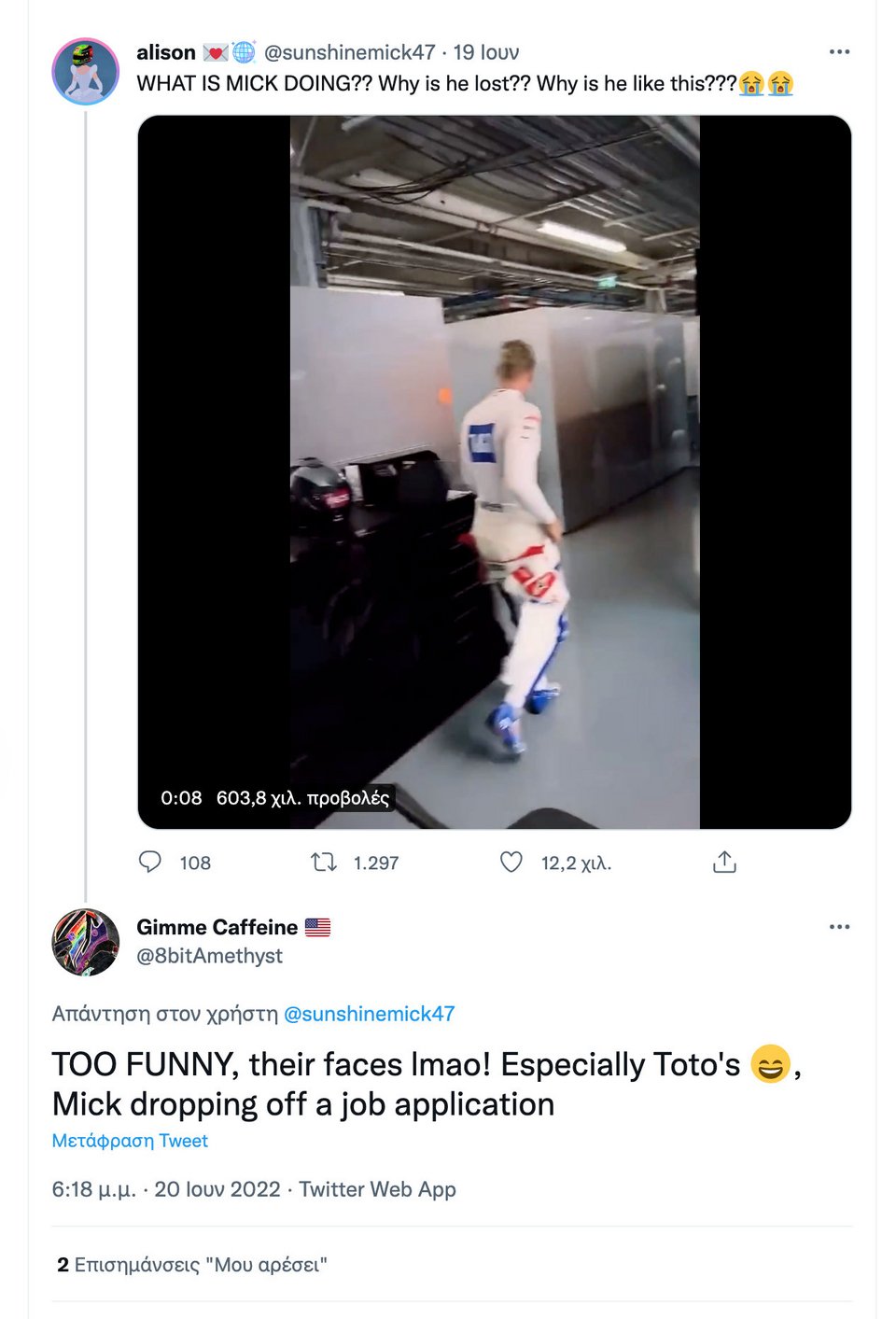Play the Mick video

[x=495, y=472]
